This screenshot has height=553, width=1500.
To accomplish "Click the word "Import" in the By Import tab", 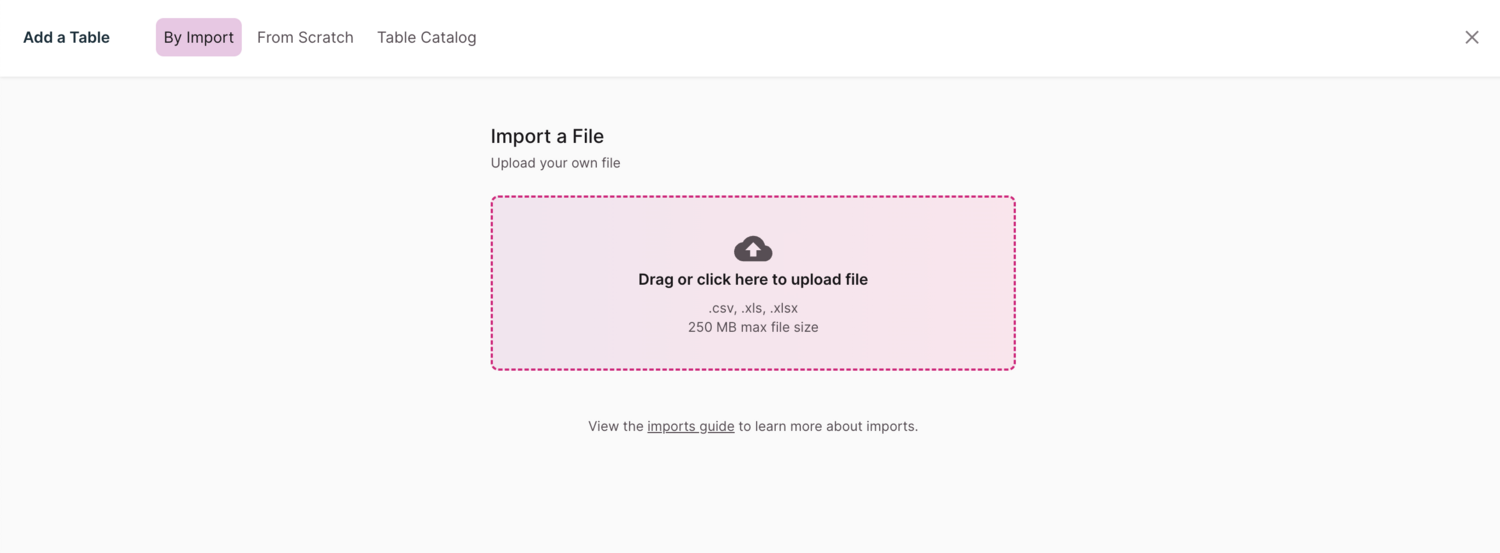I will (x=210, y=37).
